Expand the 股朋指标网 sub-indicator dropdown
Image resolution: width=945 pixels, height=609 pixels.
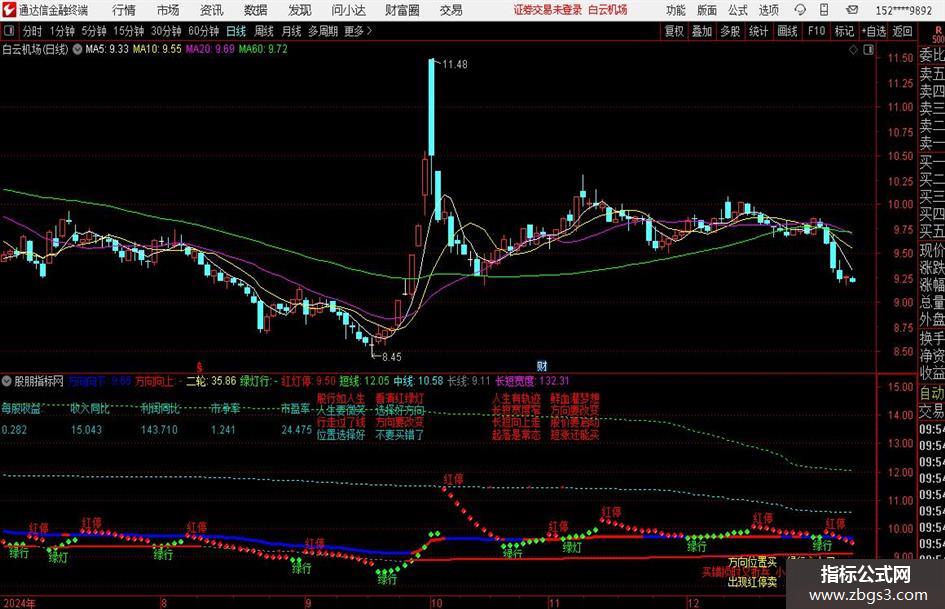coord(7,381)
